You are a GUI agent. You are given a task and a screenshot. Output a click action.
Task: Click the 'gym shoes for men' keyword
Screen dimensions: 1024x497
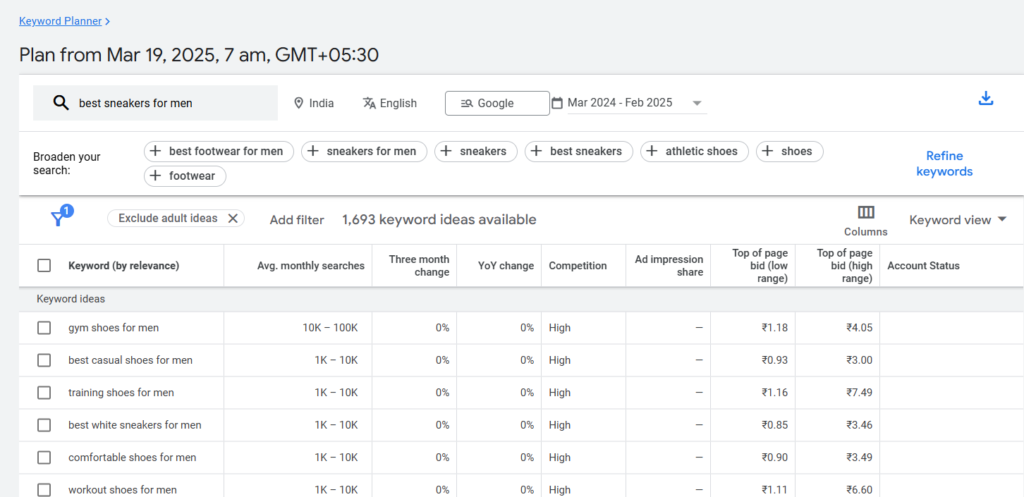[x=114, y=328]
